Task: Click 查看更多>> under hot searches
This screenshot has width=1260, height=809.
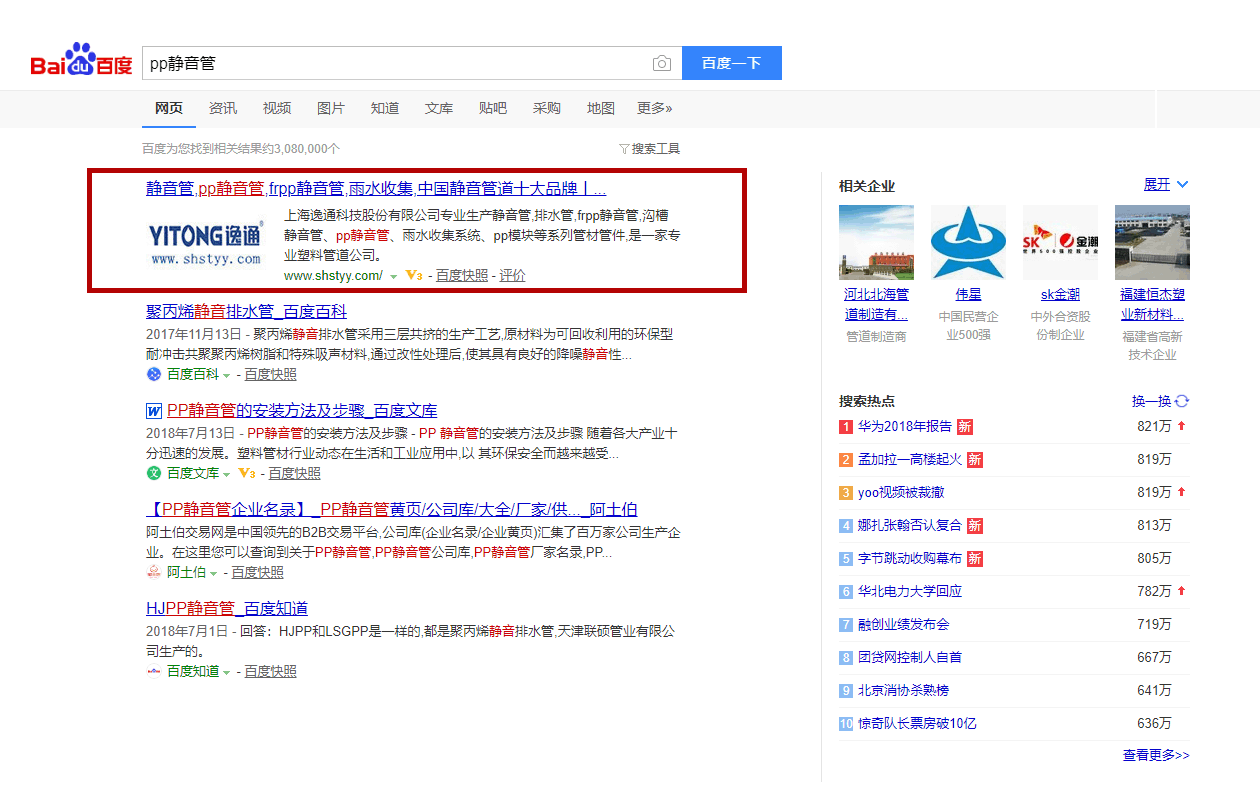Action: click(1156, 756)
